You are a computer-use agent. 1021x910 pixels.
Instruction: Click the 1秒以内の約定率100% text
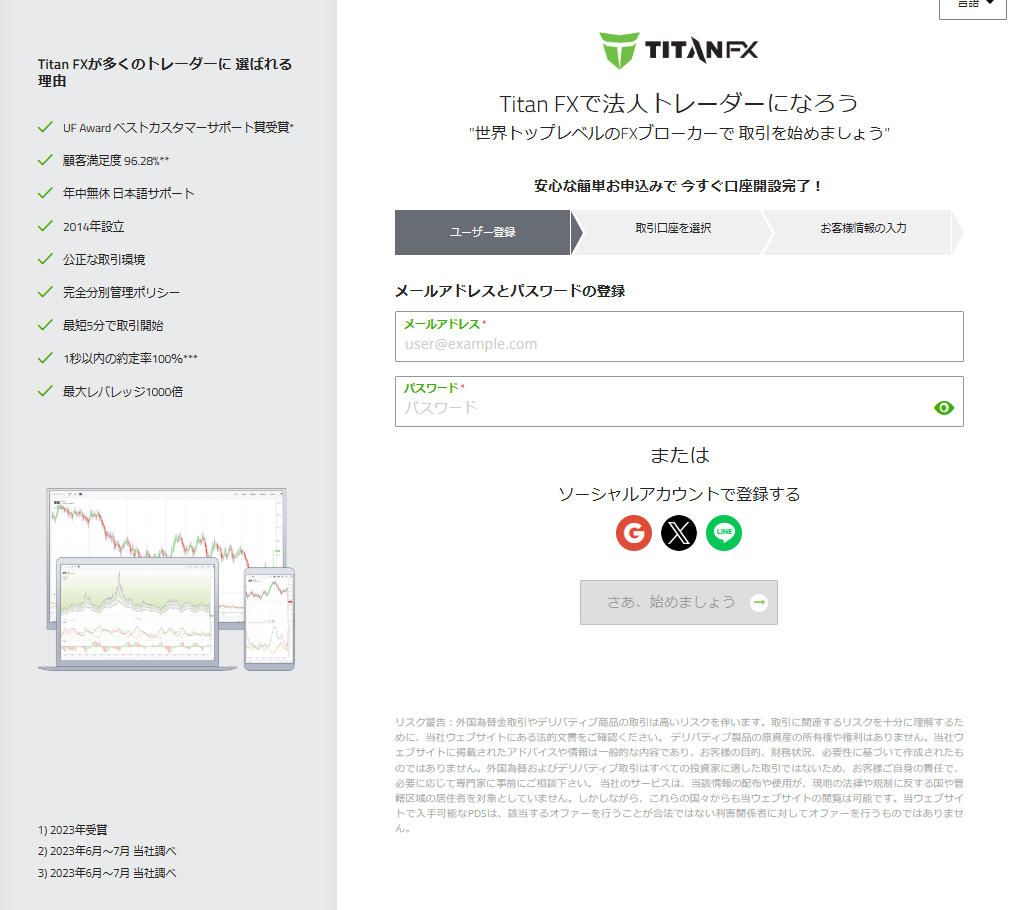[x=130, y=359]
